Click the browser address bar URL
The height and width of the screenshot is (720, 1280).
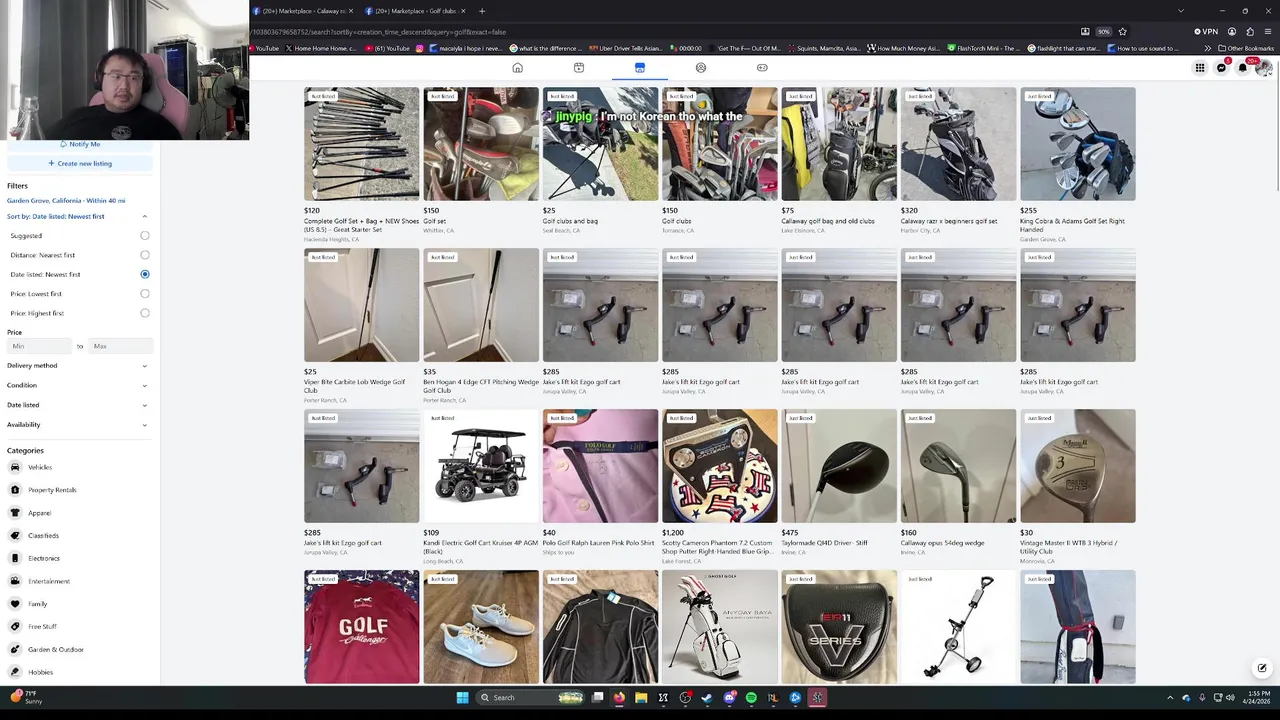tap(379, 32)
